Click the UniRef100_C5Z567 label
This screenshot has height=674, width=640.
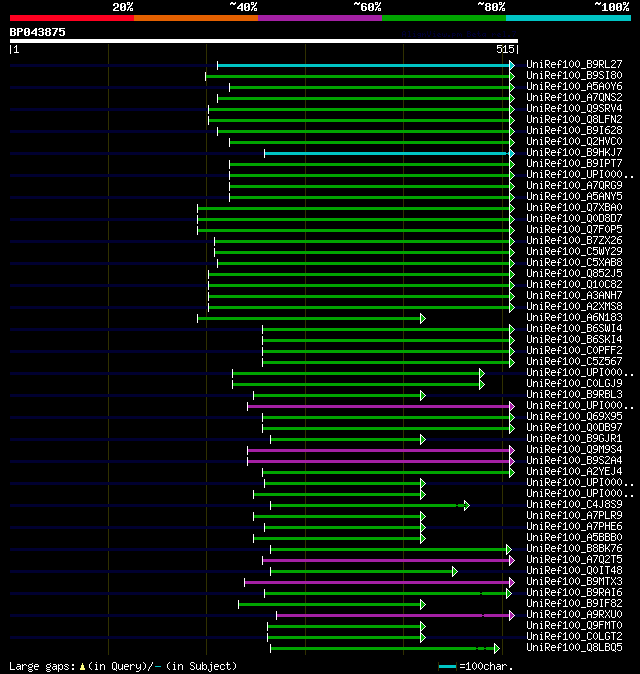tap(574, 362)
